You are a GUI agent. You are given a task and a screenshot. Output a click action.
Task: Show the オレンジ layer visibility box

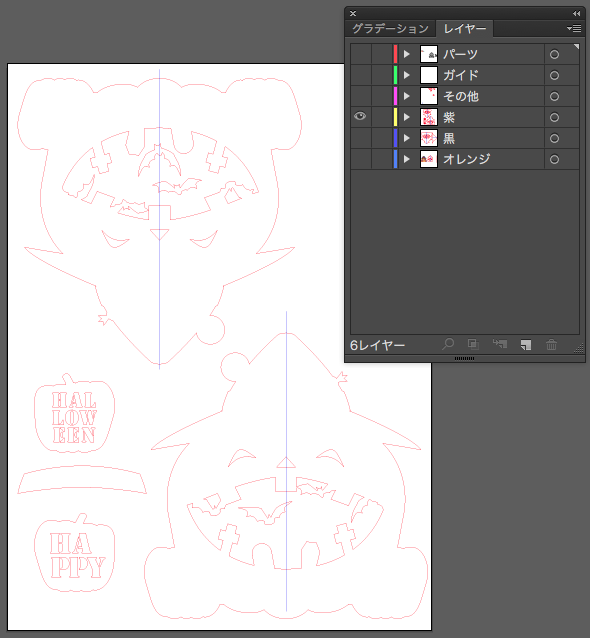(361, 159)
